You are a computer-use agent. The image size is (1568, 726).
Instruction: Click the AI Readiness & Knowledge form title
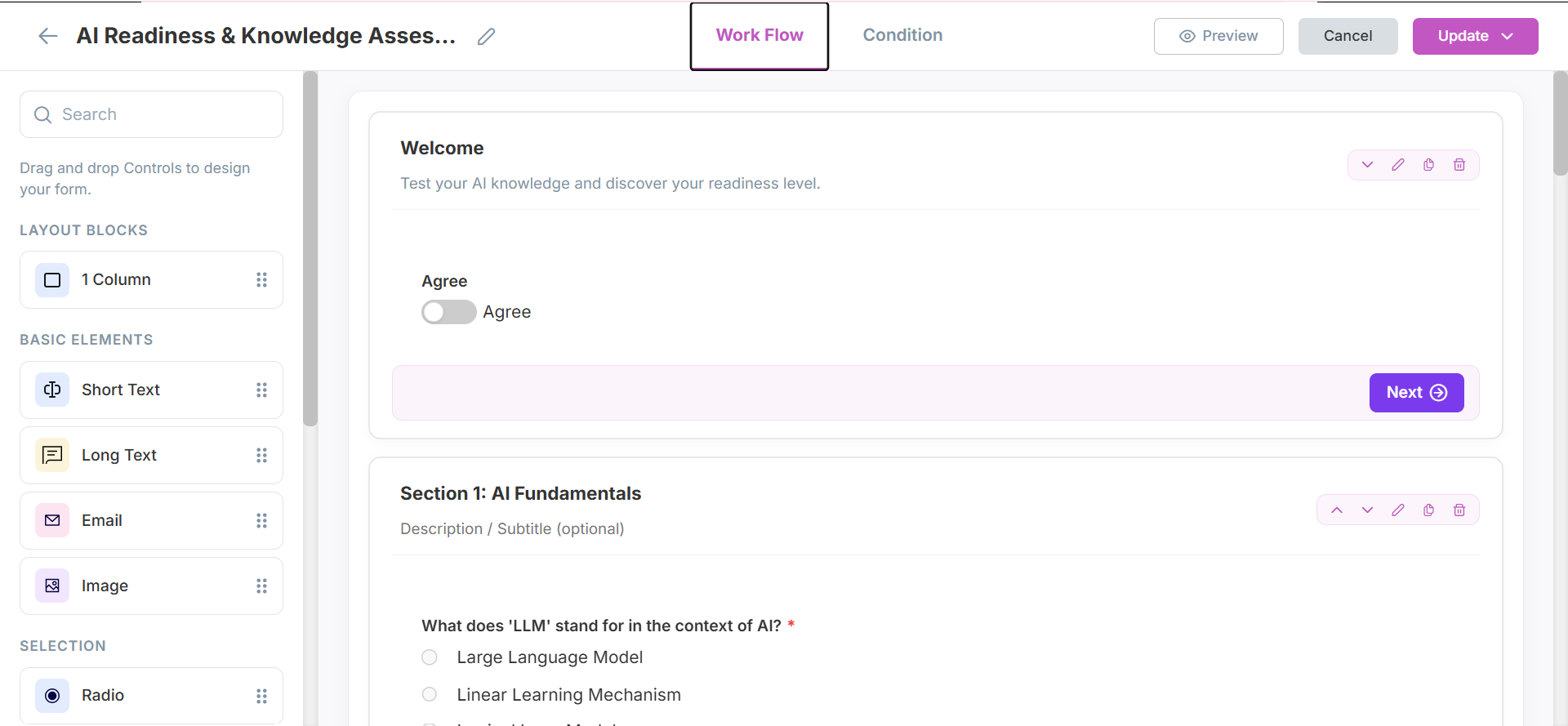(265, 36)
